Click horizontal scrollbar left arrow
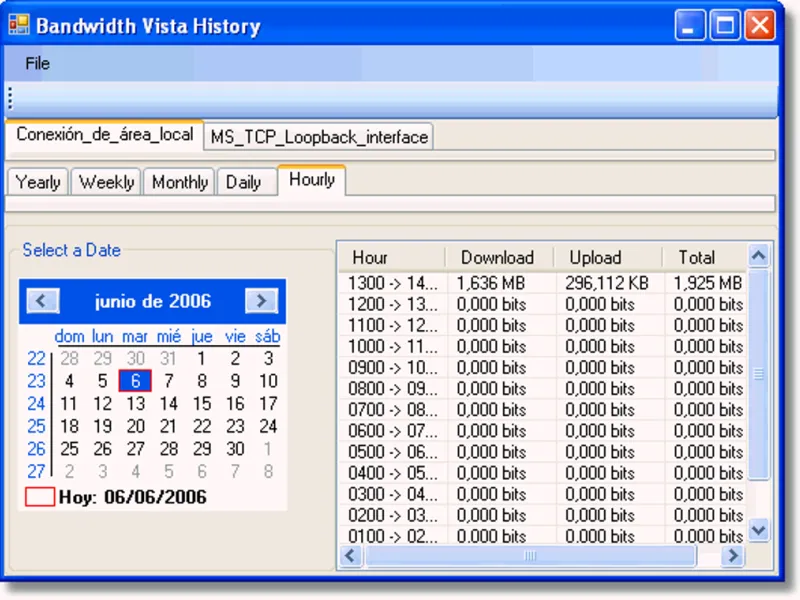The width and height of the screenshot is (800, 600). pos(351,556)
